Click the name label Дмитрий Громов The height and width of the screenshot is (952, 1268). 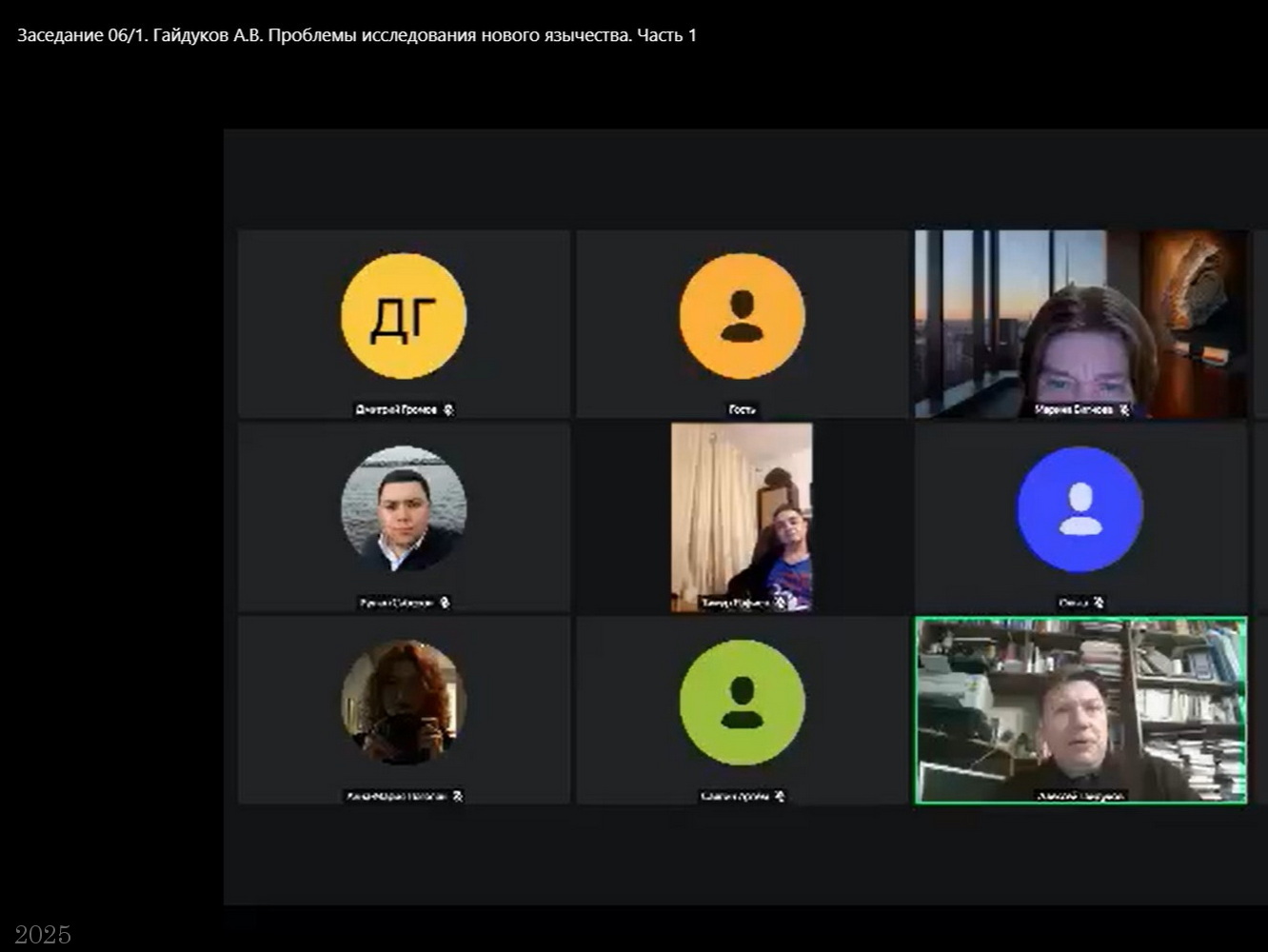(396, 409)
